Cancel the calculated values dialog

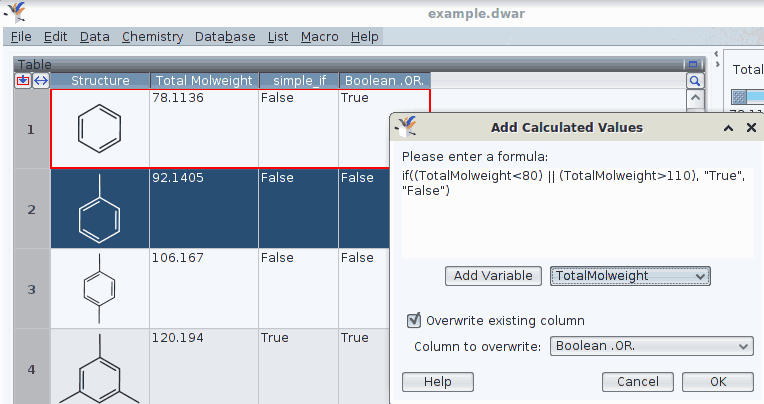tap(637, 382)
